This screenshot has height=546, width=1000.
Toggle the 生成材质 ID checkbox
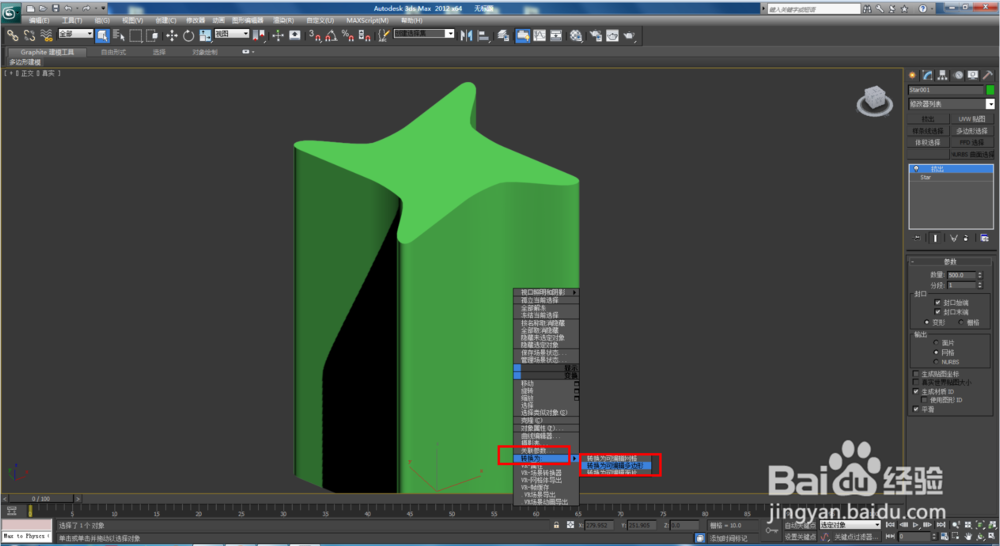[916, 392]
